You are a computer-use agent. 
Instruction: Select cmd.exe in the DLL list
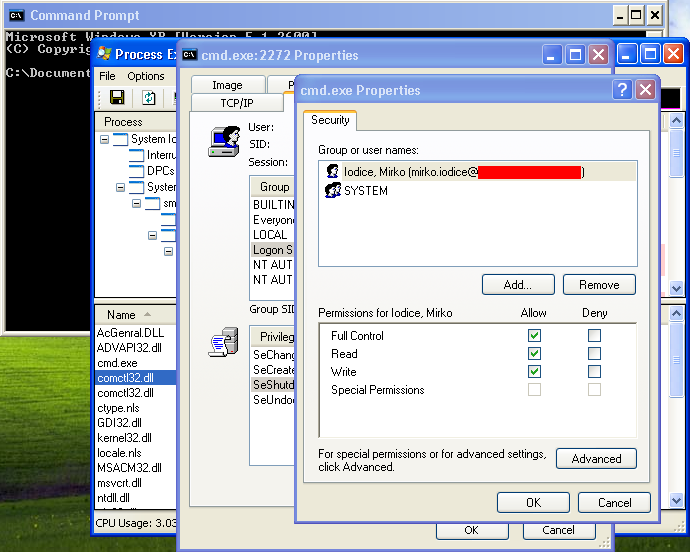[x=117, y=363]
